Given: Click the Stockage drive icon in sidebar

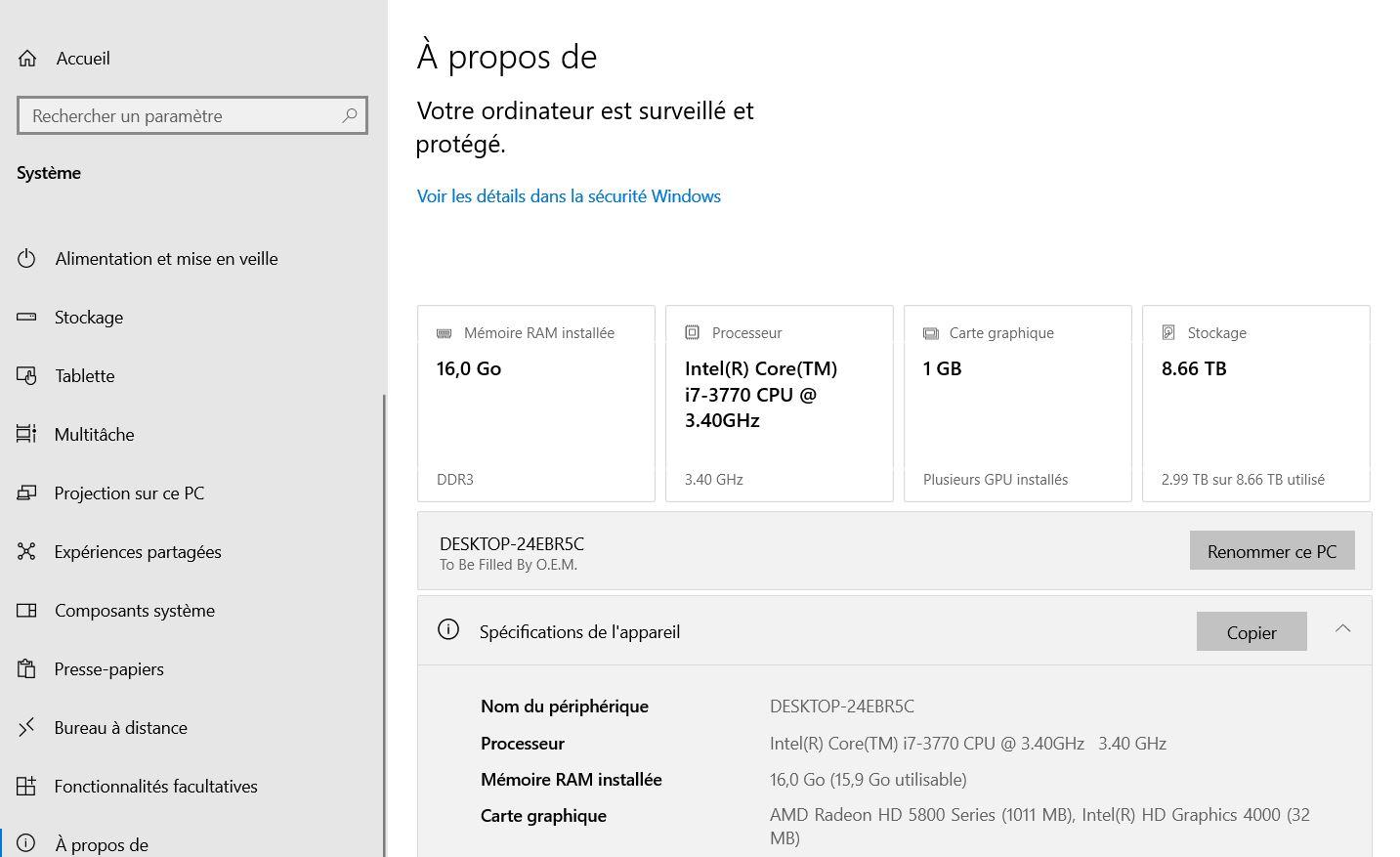Looking at the screenshot, I should 26,318.
